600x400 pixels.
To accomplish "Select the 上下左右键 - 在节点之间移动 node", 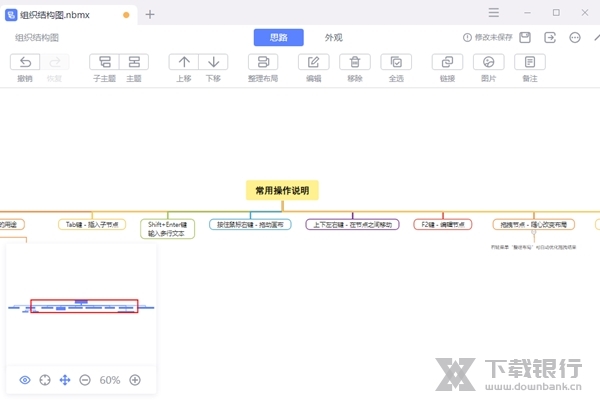I will pyautogui.click(x=352, y=224).
